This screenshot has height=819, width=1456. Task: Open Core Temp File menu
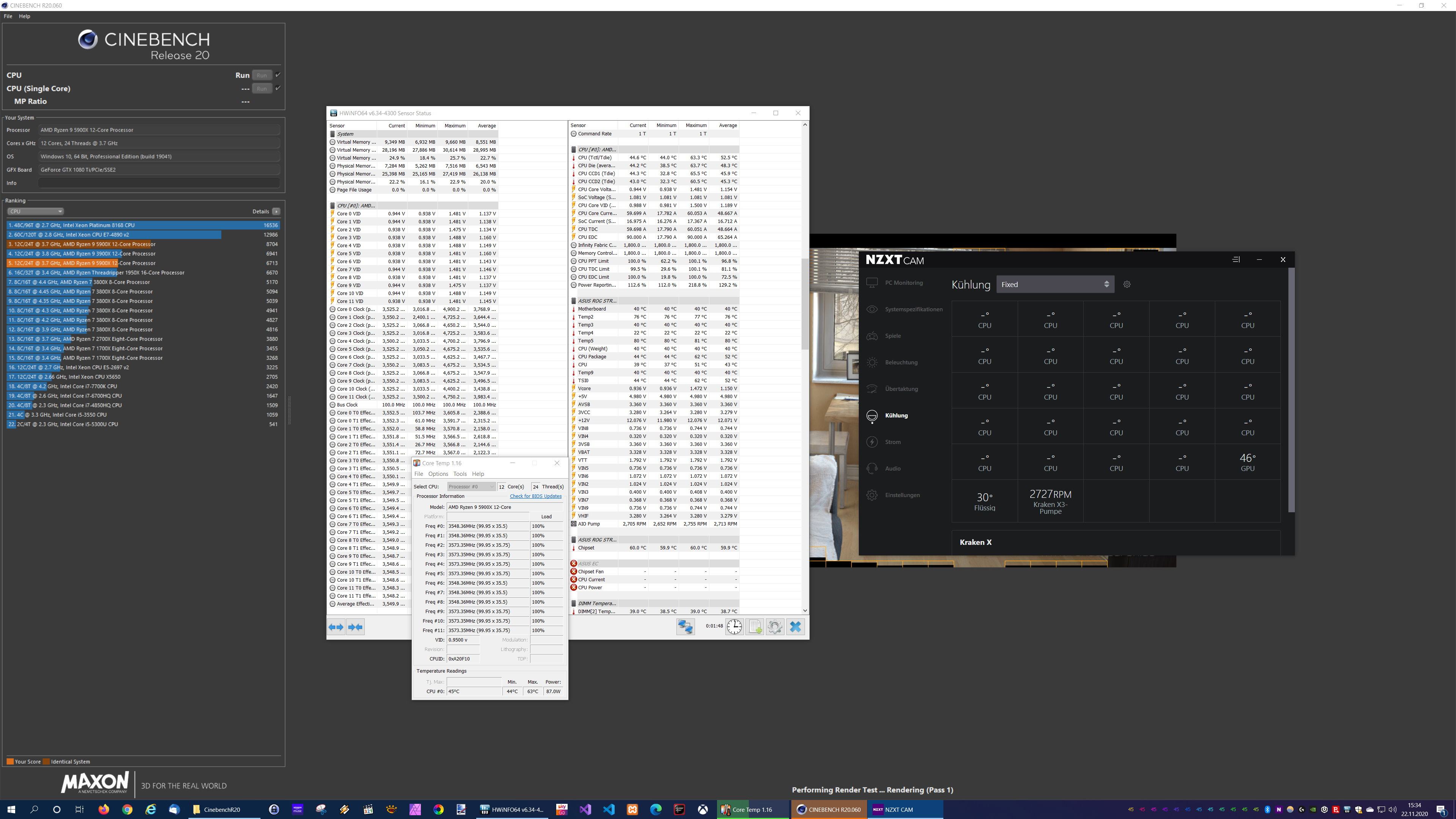418,474
